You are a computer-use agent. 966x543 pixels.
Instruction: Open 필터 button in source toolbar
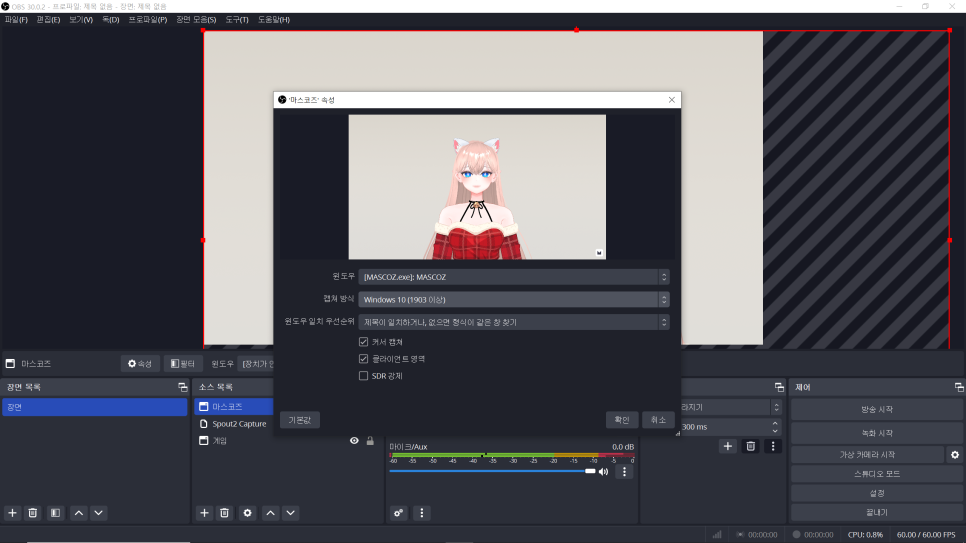click(x=183, y=364)
